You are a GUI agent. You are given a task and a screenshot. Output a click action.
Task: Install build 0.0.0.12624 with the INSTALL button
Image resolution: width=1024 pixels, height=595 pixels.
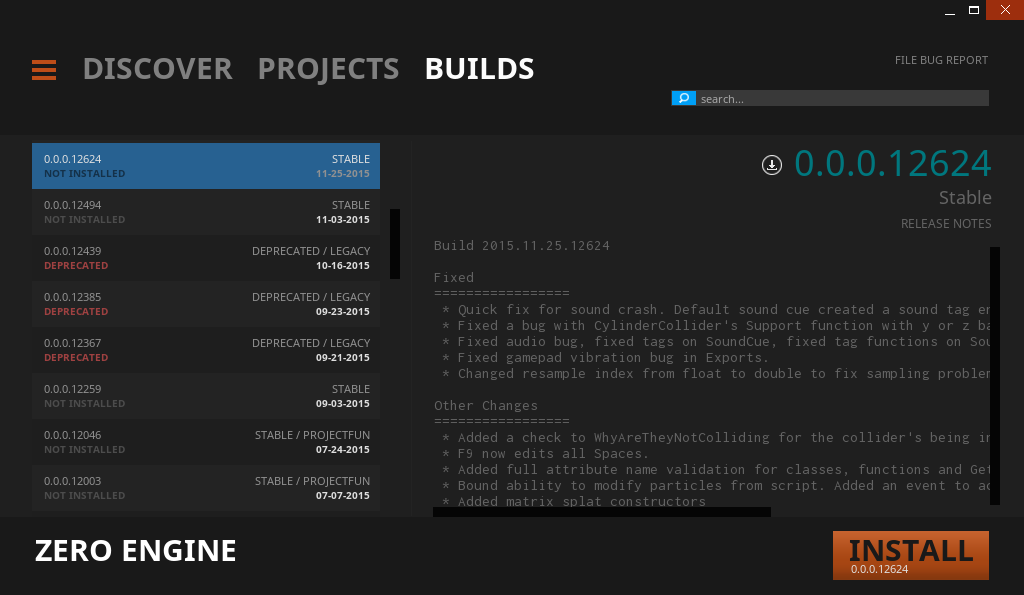(x=910, y=555)
